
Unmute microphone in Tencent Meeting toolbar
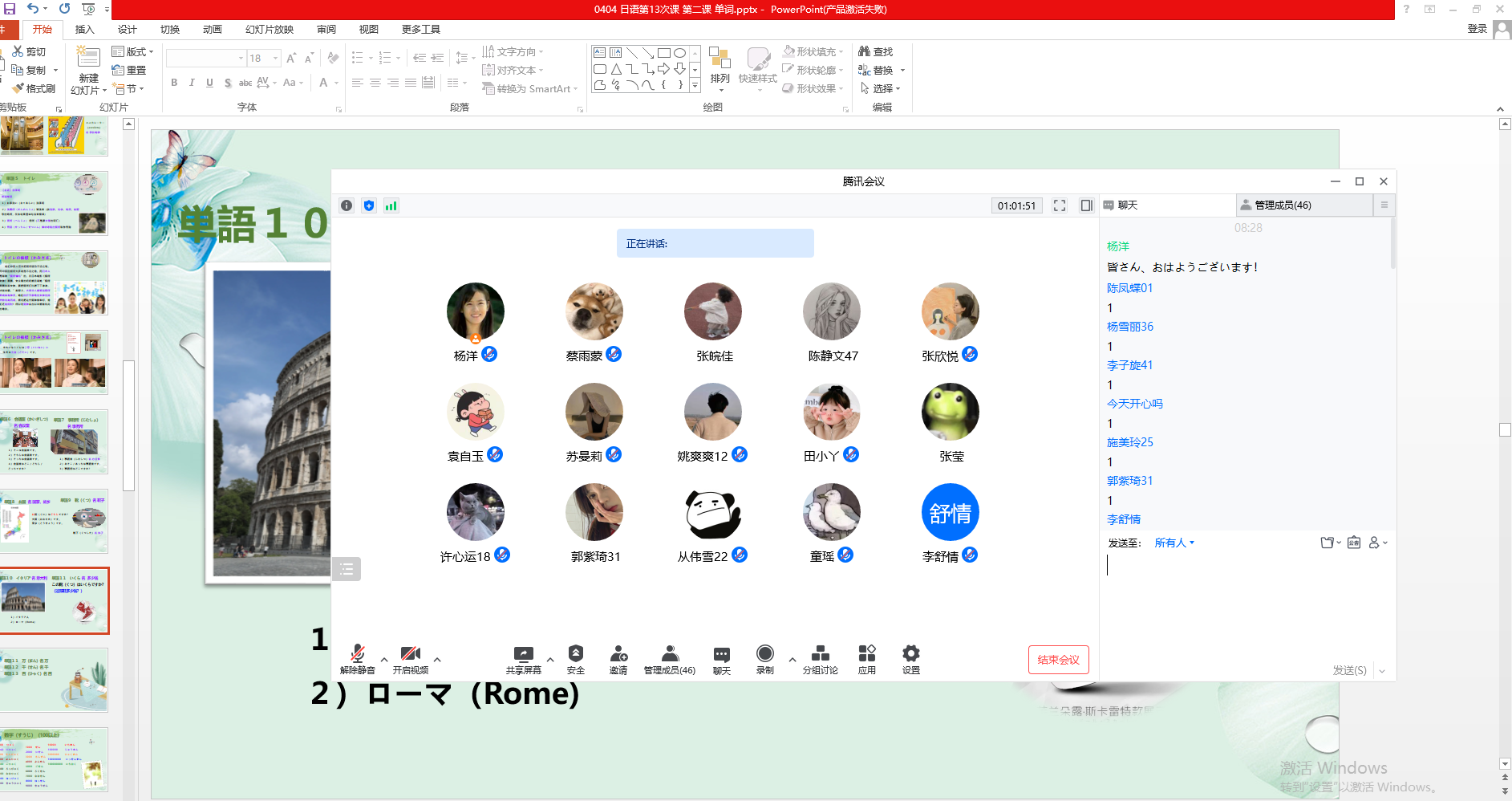pos(358,659)
